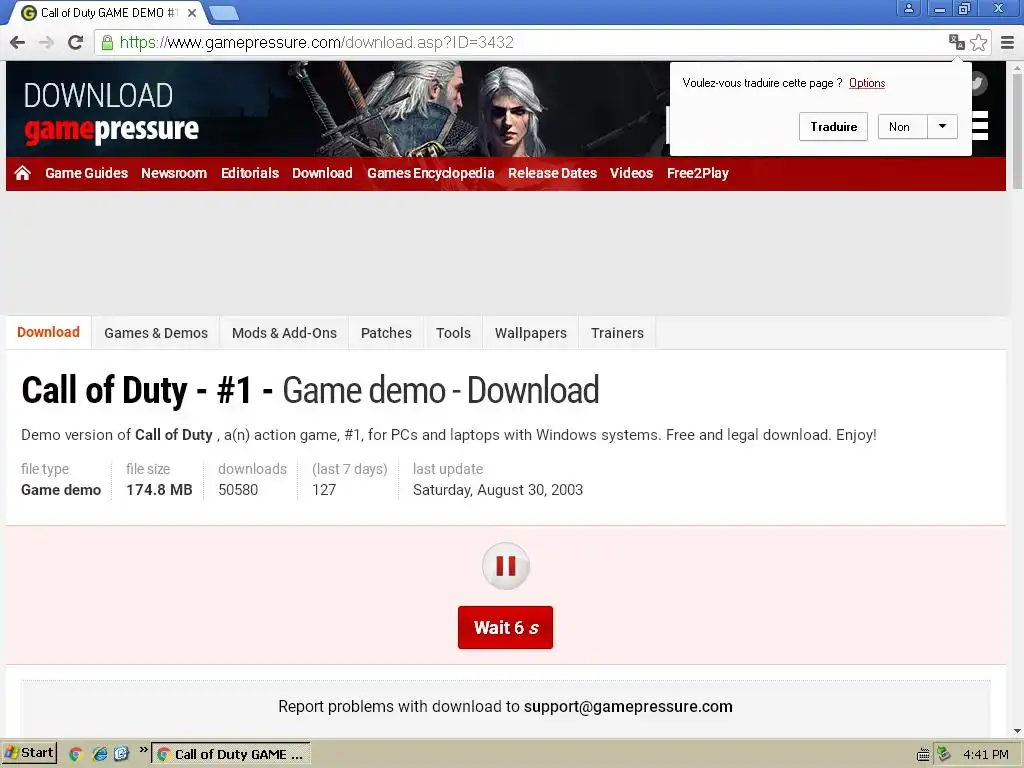
Task: Click the browser forward arrow
Action: click(x=46, y=42)
